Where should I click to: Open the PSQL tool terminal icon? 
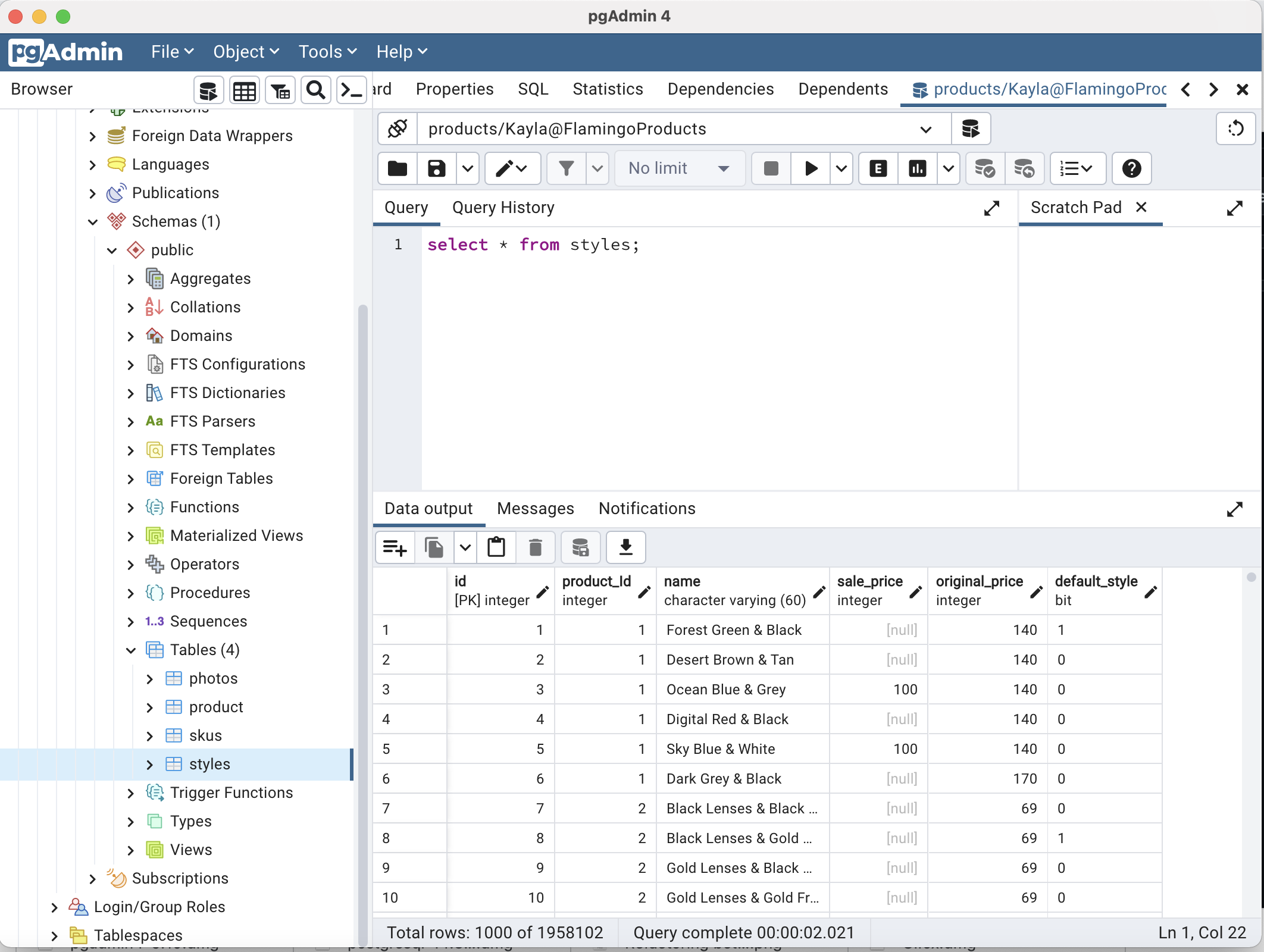click(351, 90)
